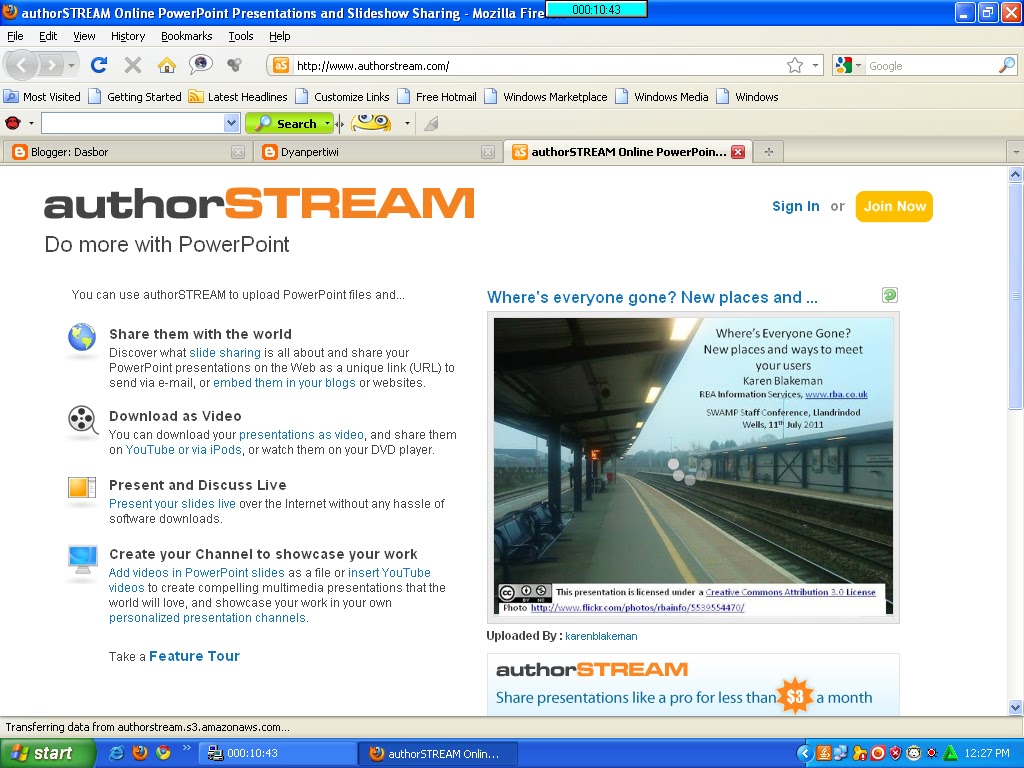
Task: Open the Latest Headlines bookmark
Action: click(238, 97)
